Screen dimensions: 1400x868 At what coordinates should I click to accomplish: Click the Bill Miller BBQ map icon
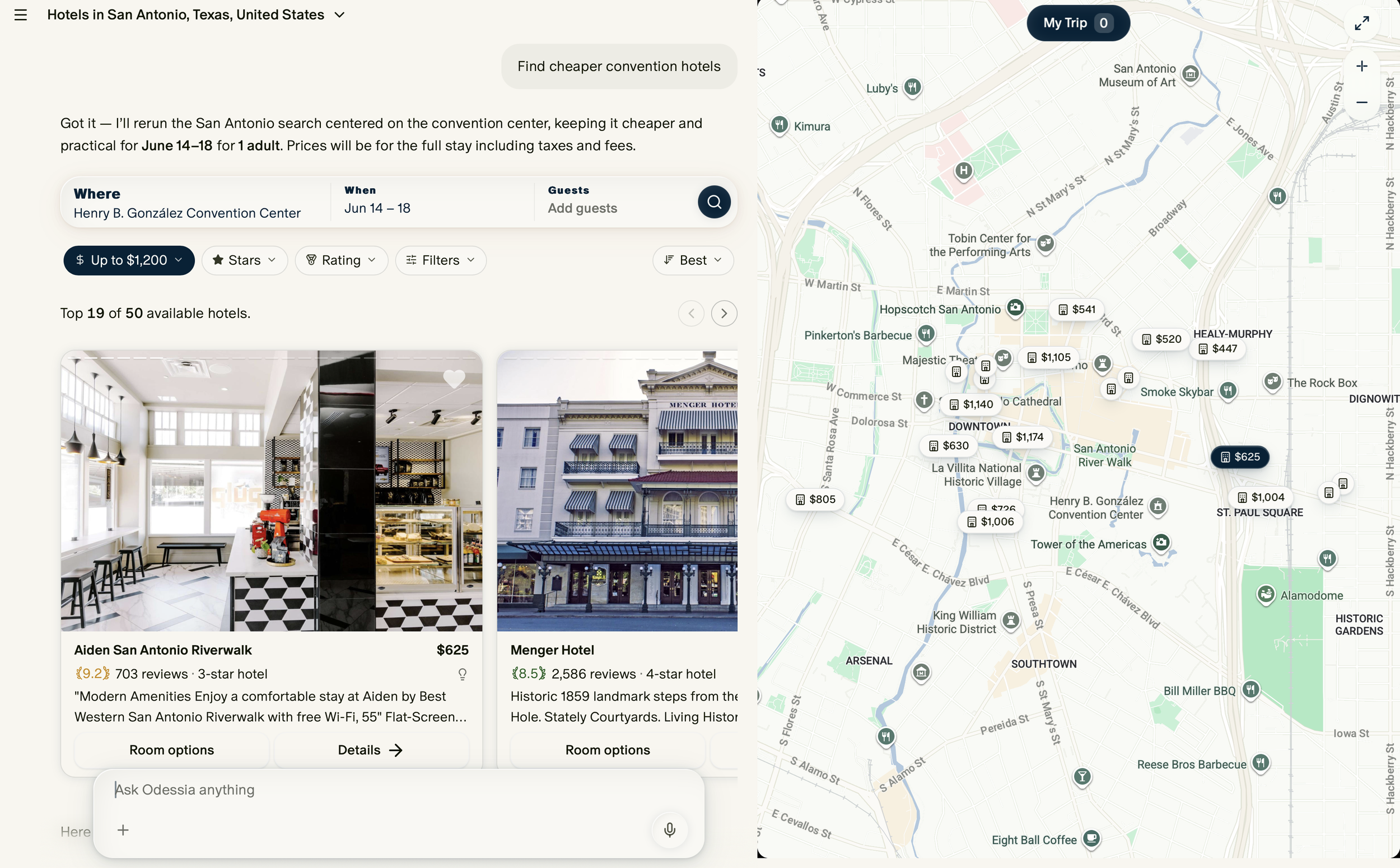coord(1250,689)
